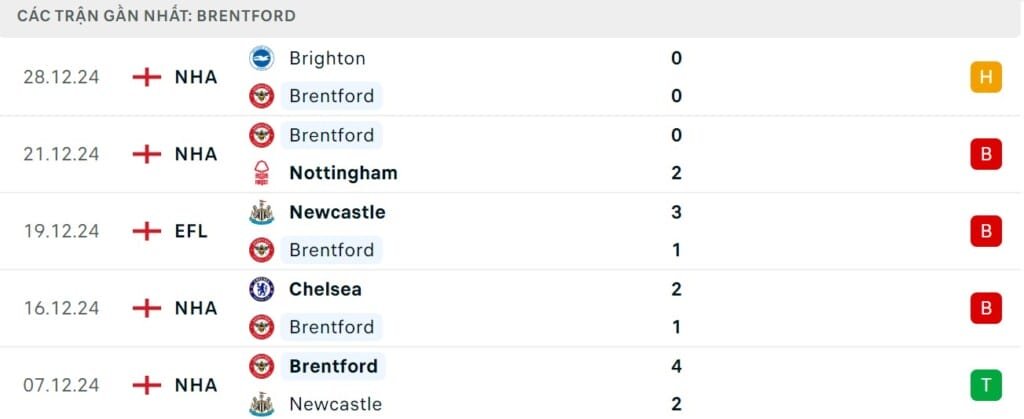Click Brentford crest in the 28.12.24 match
Screen dimensions: 1024x419
[261, 96]
